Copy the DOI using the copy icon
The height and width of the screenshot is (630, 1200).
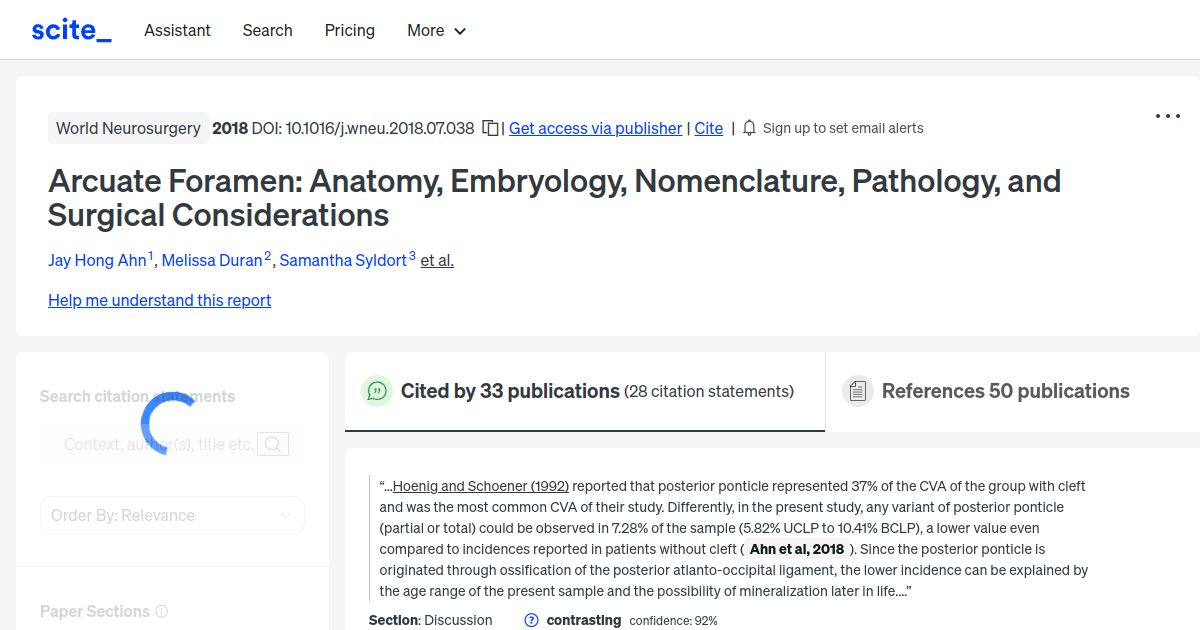489,128
